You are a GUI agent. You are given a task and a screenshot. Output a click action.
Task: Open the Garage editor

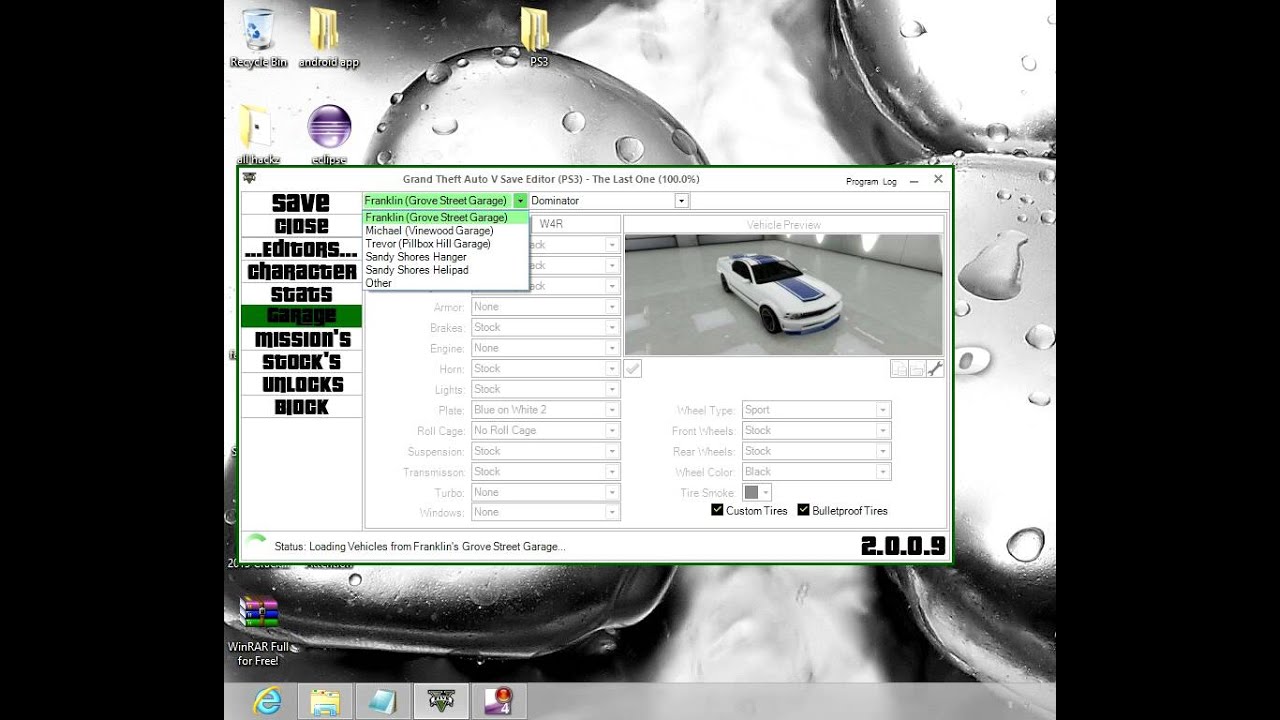301,316
